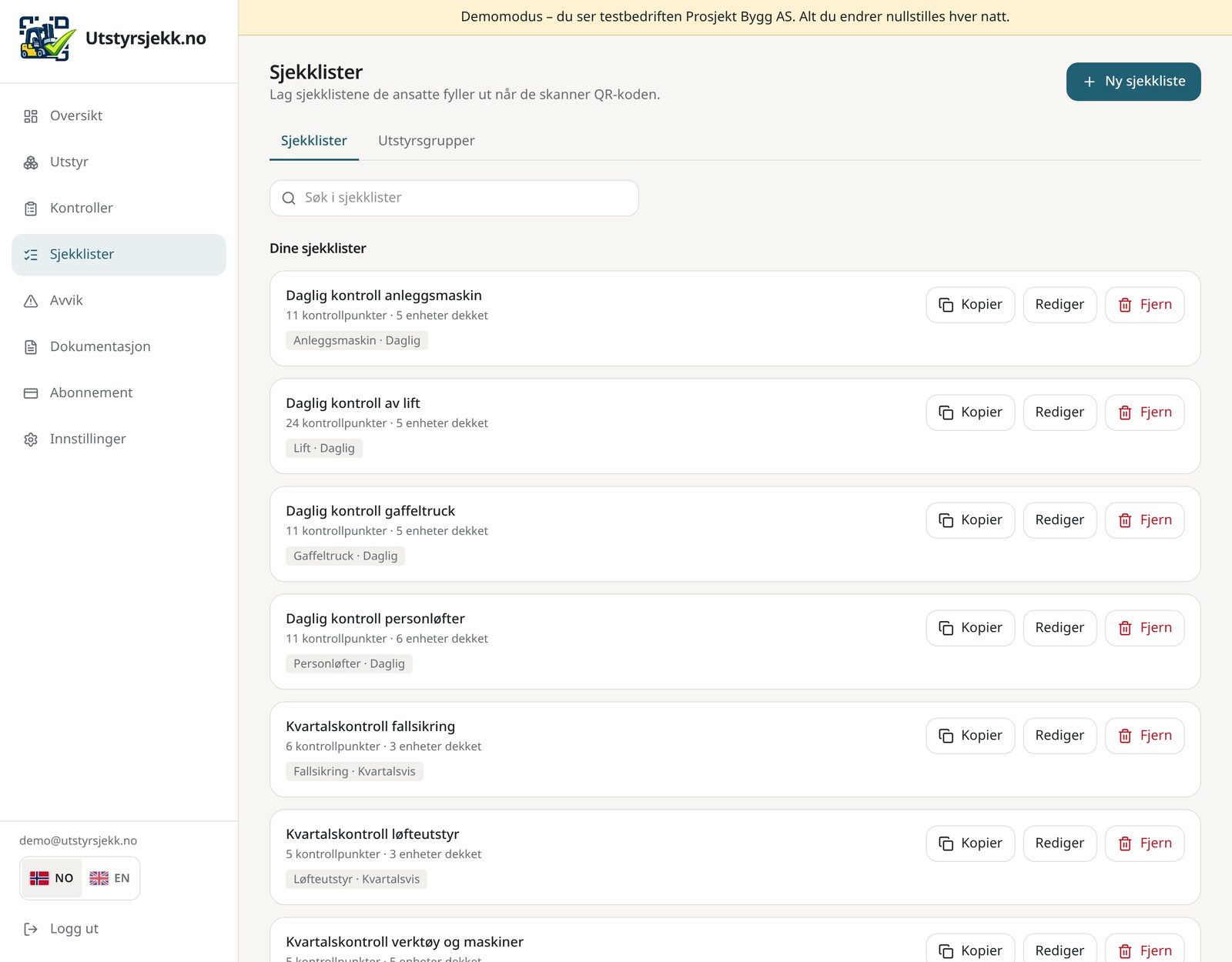Image resolution: width=1232 pixels, height=962 pixels.
Task: Switch to the Utstyrsgrupper tab
Action: coord(427,141)
